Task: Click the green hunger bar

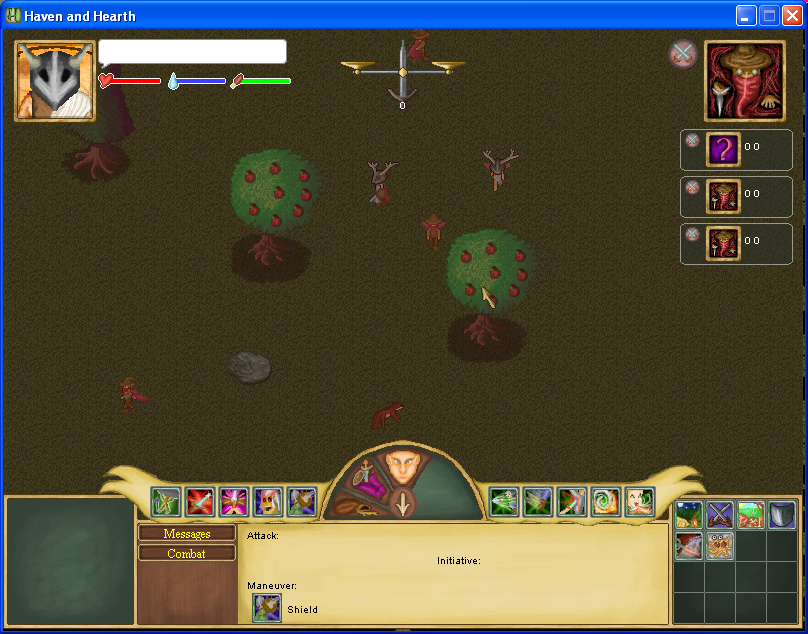Action: point(261,80)
